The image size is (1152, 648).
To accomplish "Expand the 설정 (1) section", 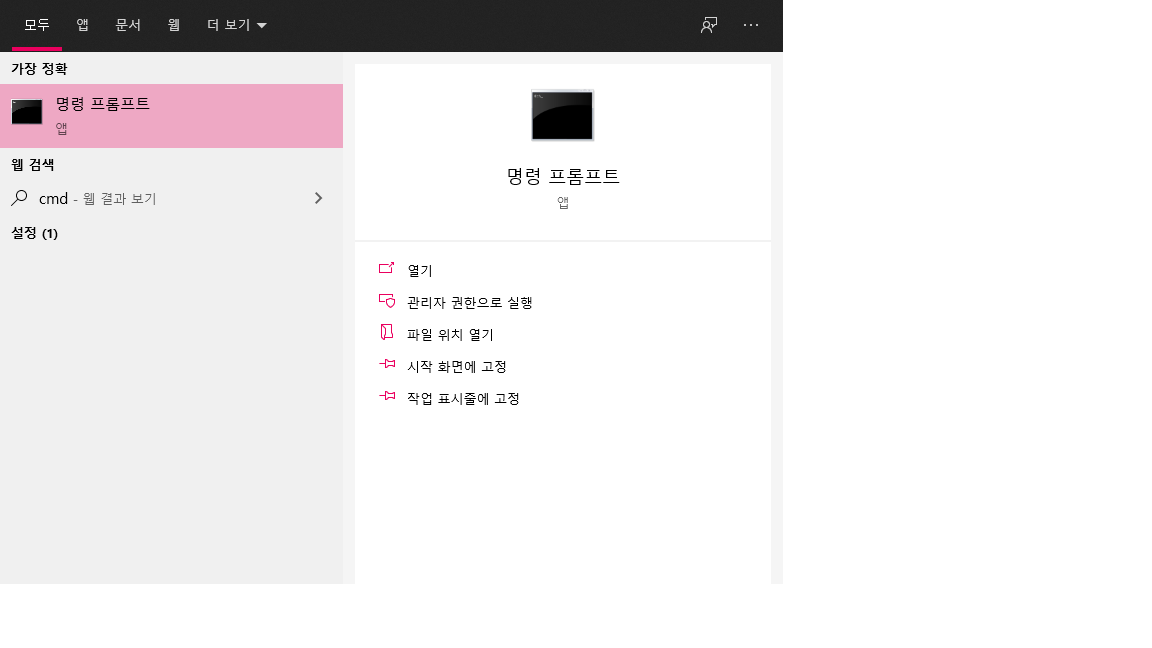I will (35, 234).
